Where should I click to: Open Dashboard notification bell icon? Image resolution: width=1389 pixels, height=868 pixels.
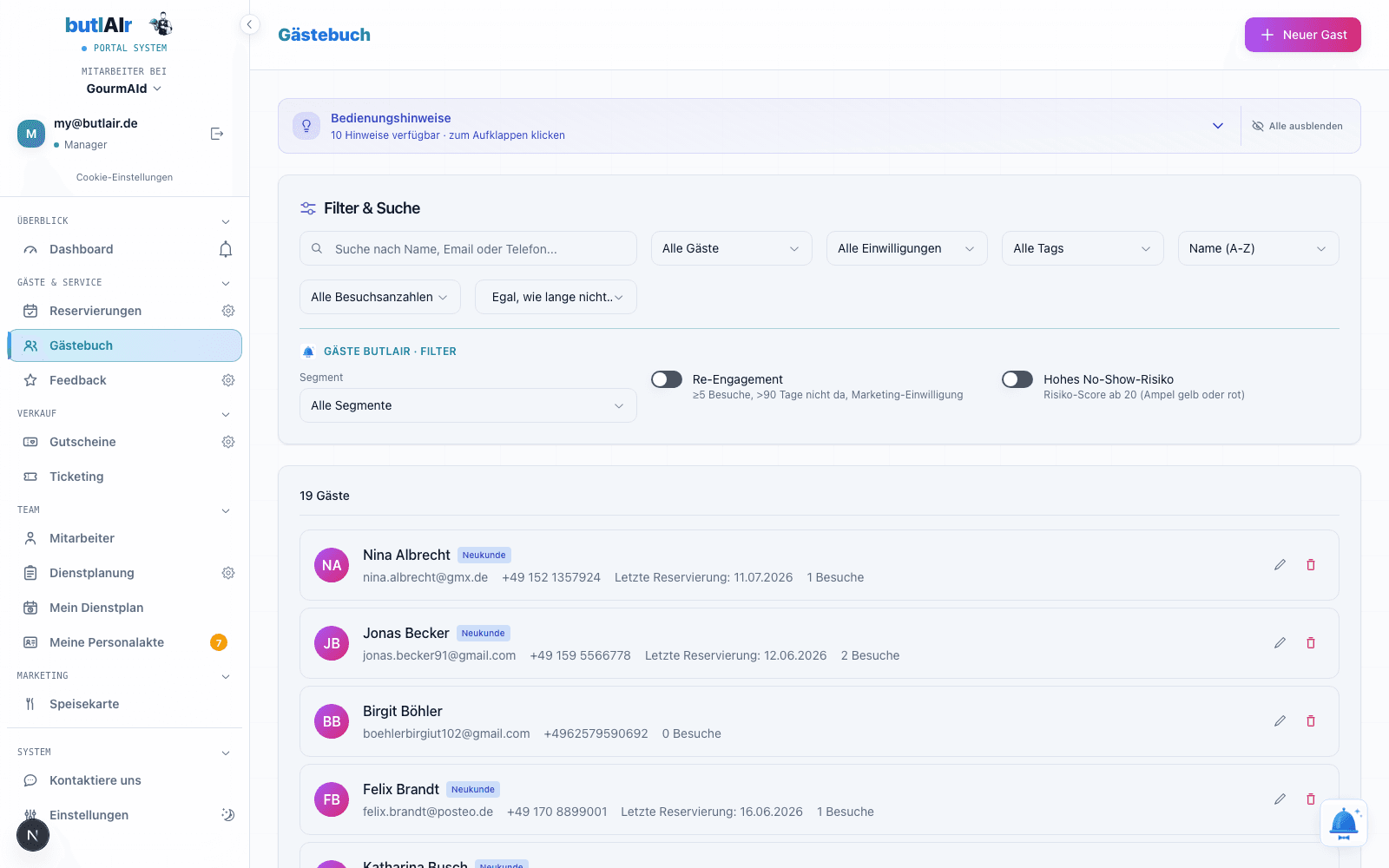(x=226, y=249)
